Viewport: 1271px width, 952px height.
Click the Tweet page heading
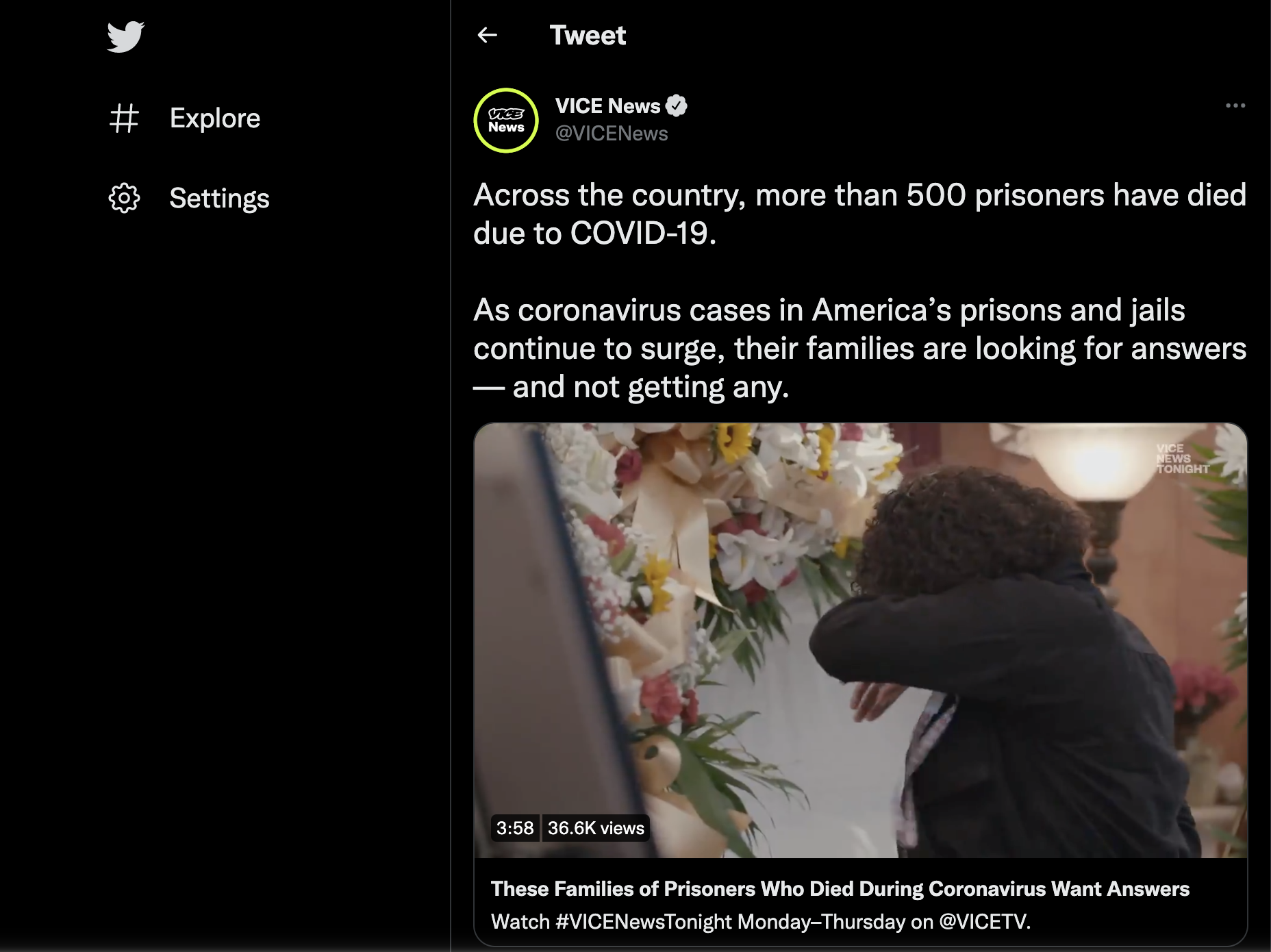click(588, 35)
